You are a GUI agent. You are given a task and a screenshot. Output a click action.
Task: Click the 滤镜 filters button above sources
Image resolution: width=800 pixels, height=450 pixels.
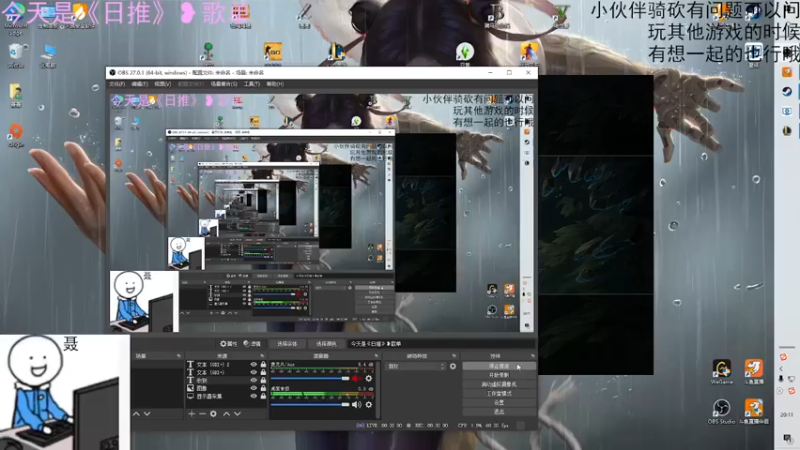click(x=252, y=344)
